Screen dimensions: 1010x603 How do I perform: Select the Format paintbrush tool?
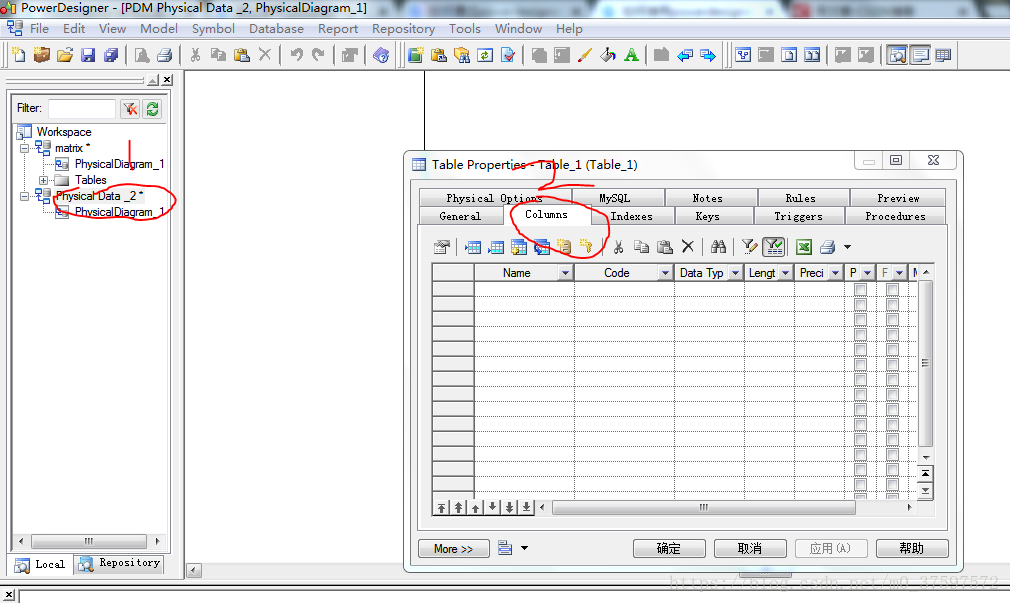coord(585,55)
